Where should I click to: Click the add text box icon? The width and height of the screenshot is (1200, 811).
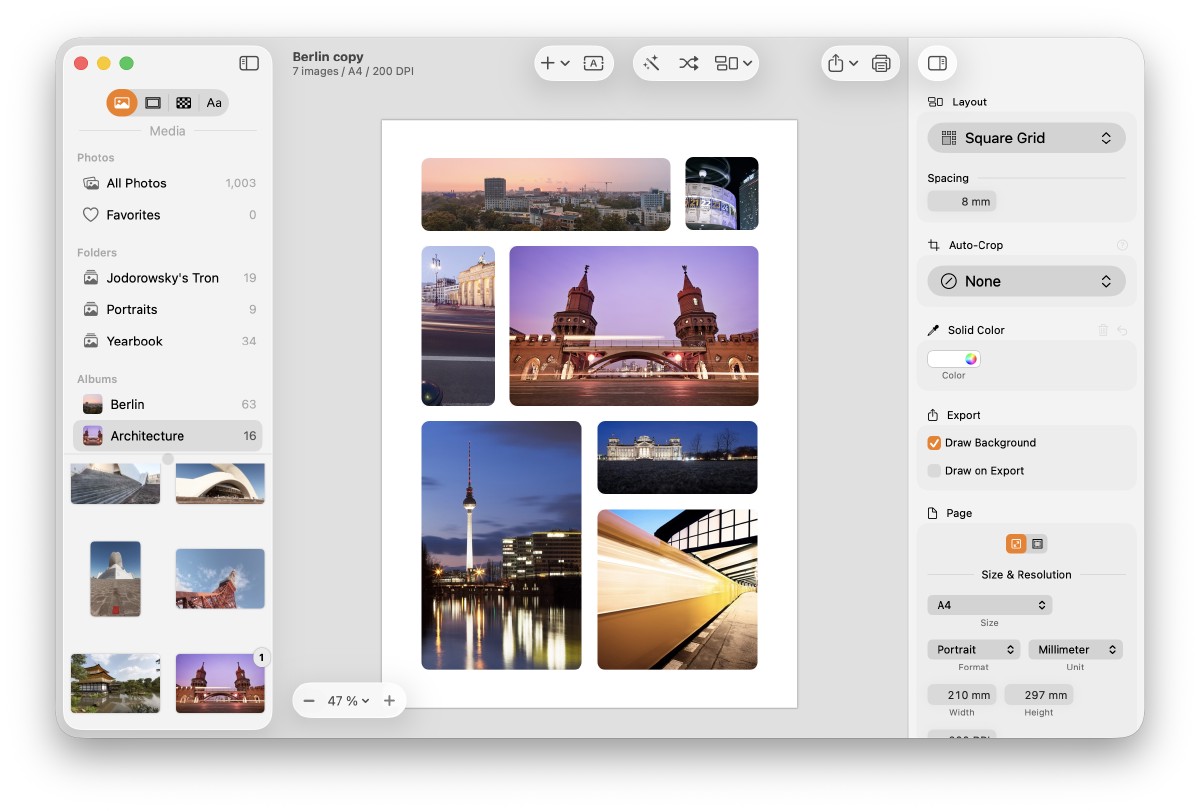click(593, 63)
